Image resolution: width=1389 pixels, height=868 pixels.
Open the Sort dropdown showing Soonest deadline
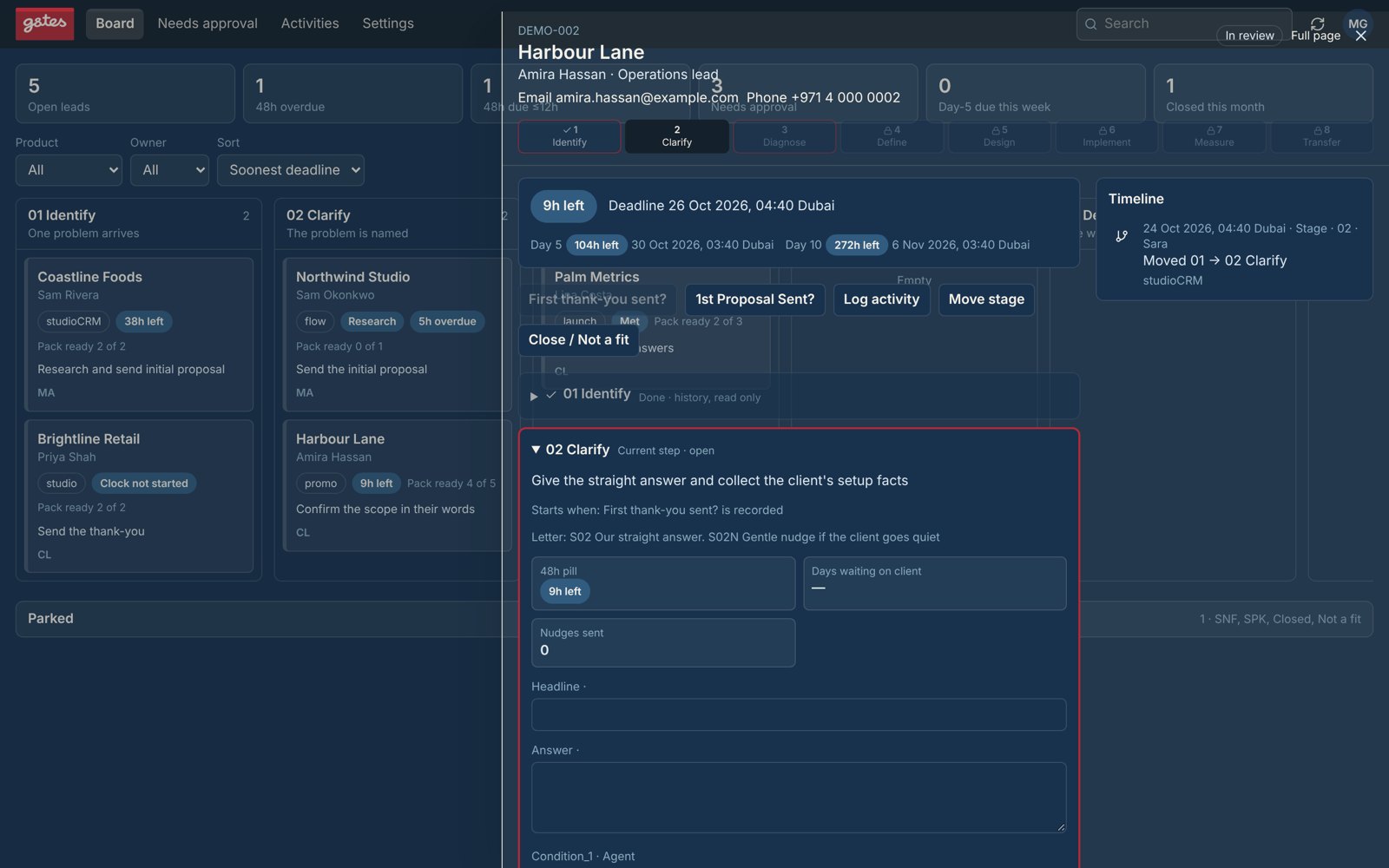290,170
